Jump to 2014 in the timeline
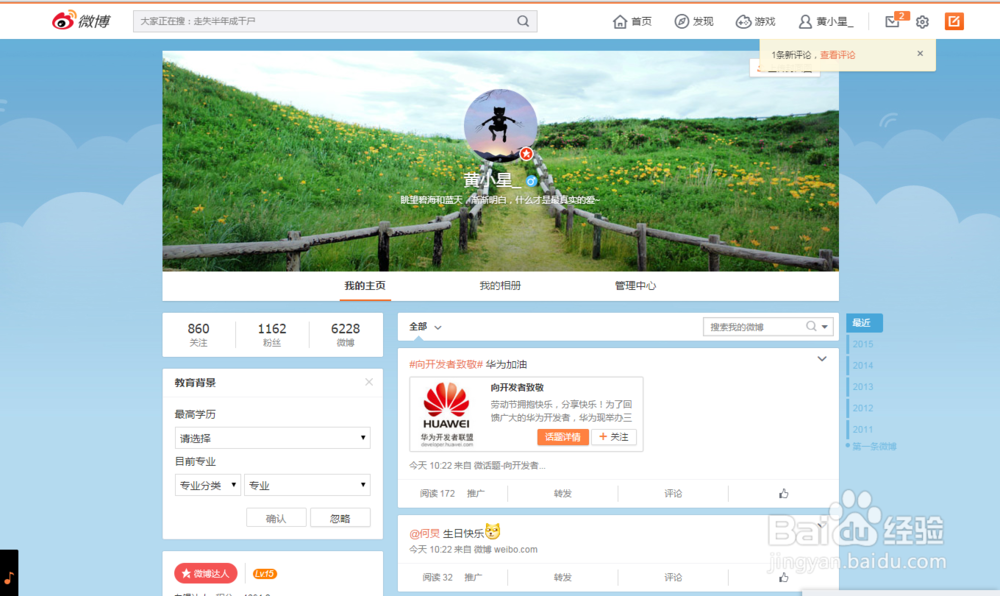The image size is (1000, 596). 862,365
